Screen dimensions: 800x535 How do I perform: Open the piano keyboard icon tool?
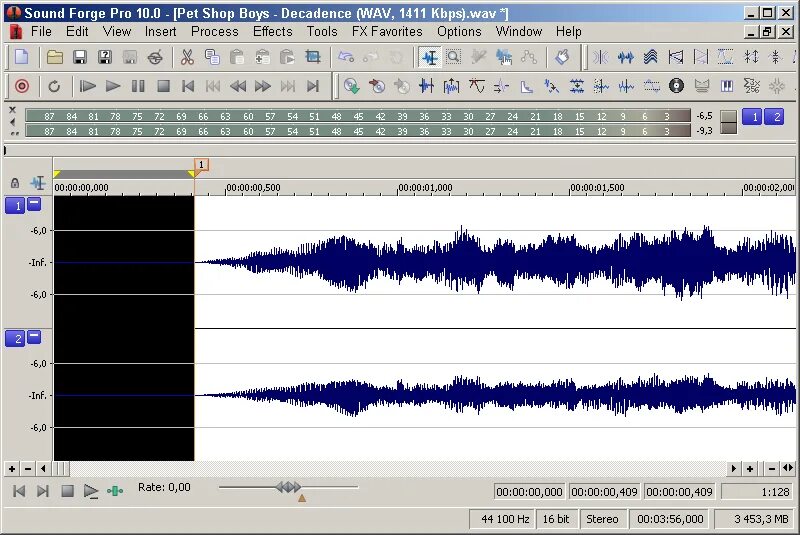point(727,86)
